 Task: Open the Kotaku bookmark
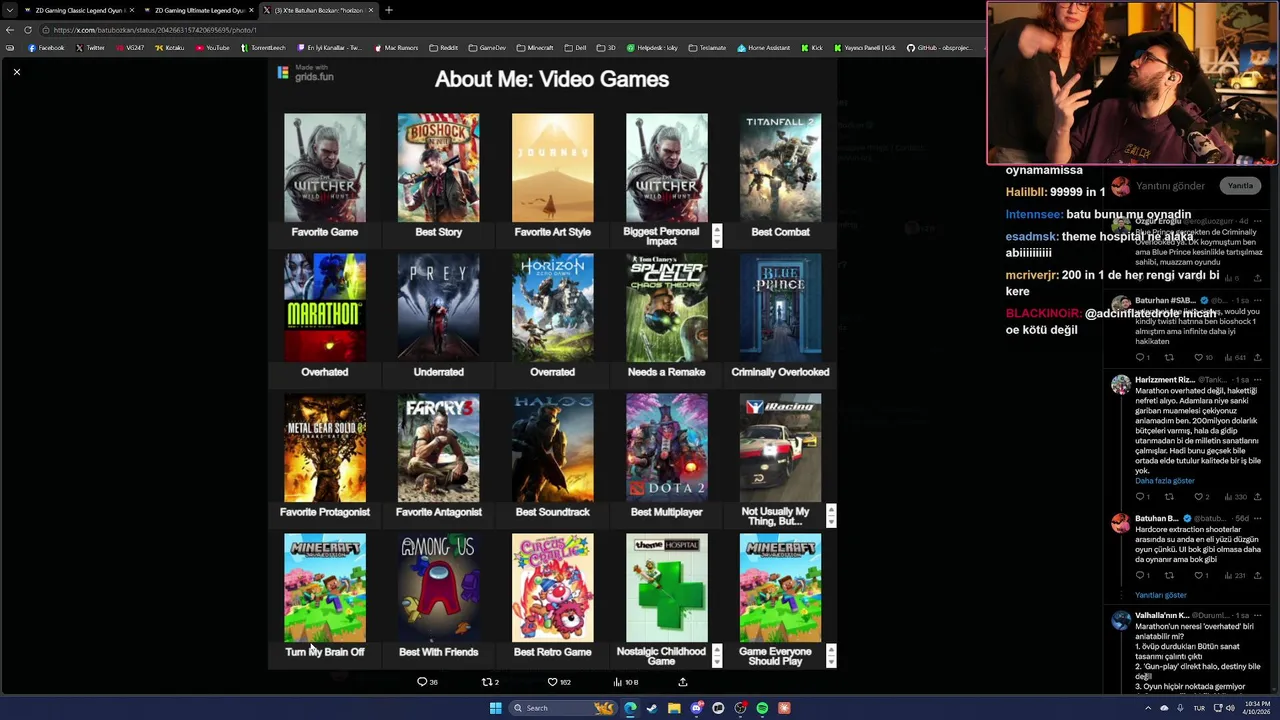[169, 48]
